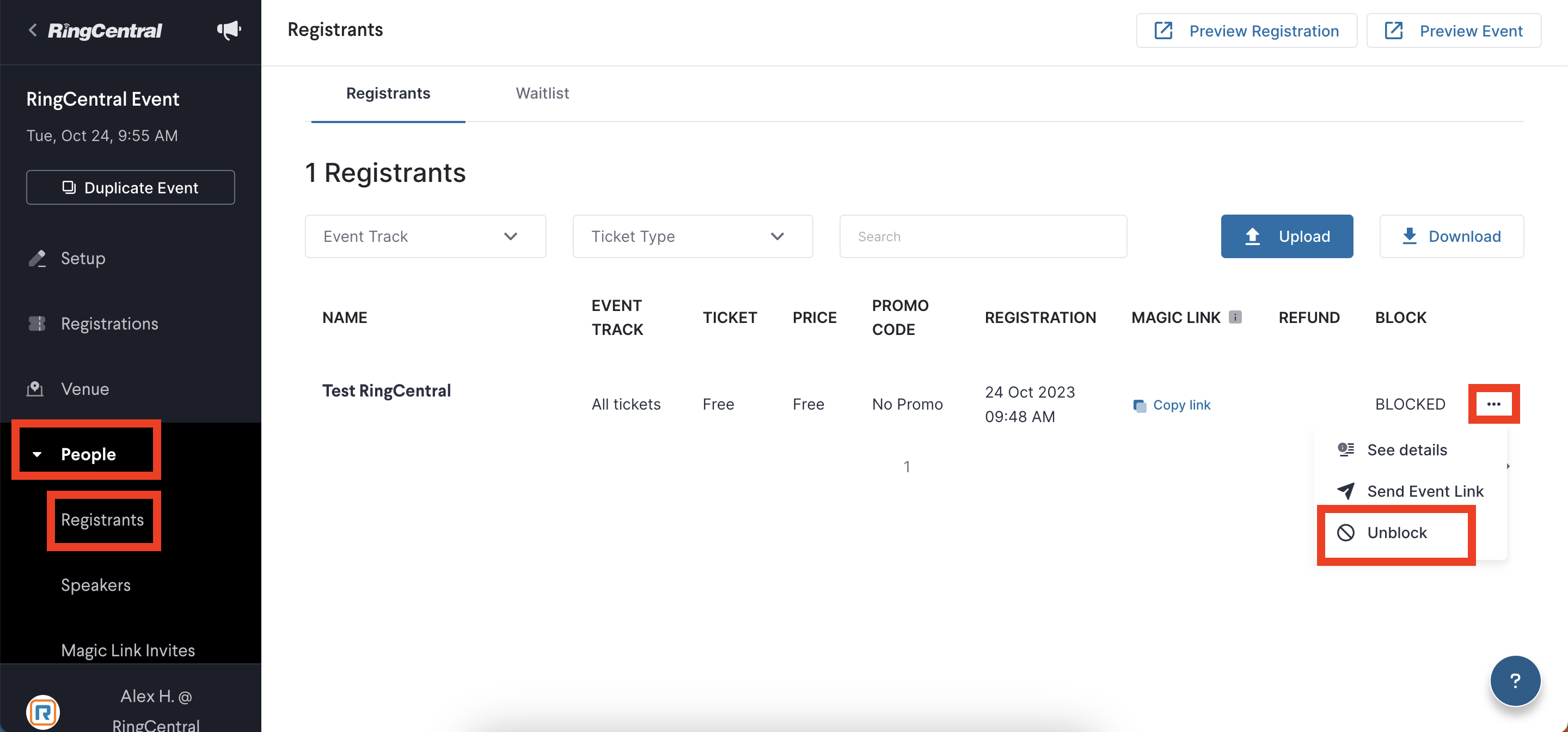Open the Venue section
Viewport: 1568px width, 732px height.
(x=84, y=388)
